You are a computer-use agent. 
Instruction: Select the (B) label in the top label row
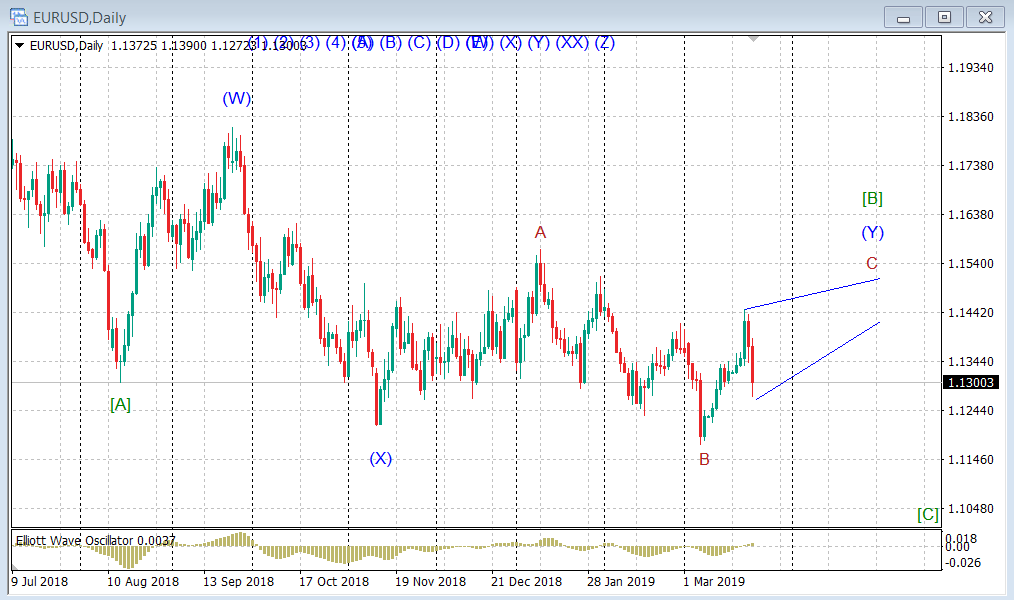(x=391, y=43)
